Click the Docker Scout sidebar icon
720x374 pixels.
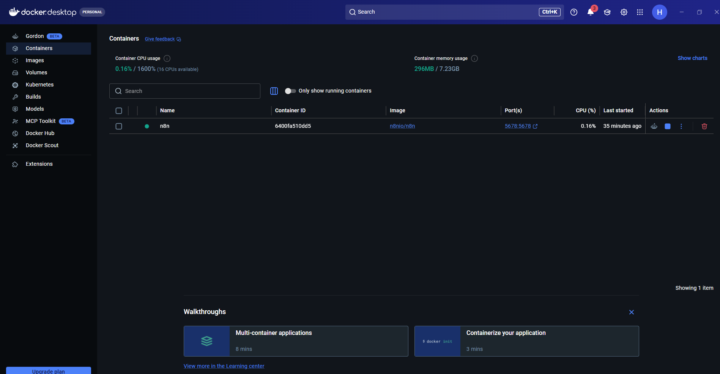pos(15,146)
